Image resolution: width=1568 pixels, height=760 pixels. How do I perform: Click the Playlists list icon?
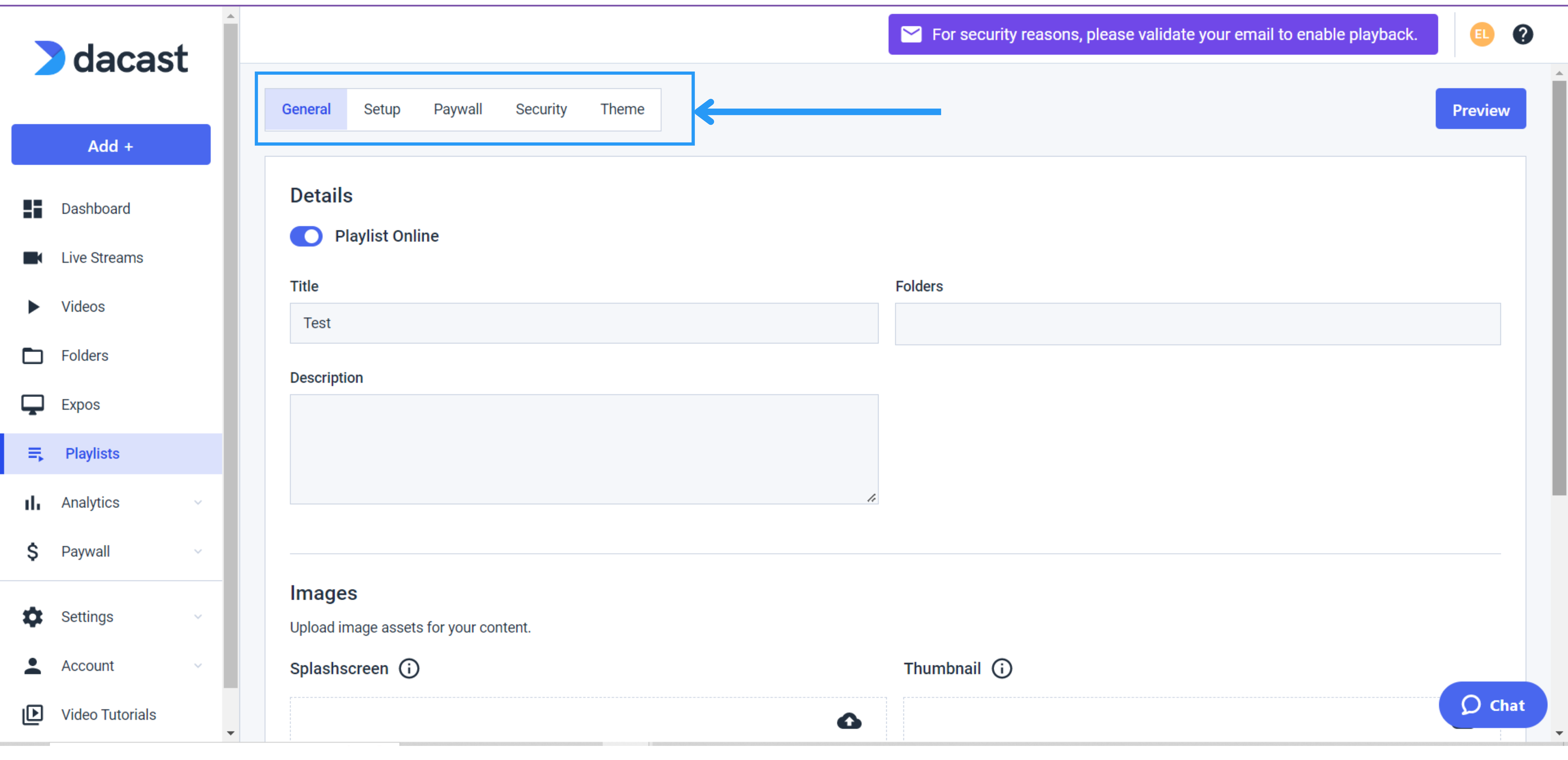click(x=36, y=454)
